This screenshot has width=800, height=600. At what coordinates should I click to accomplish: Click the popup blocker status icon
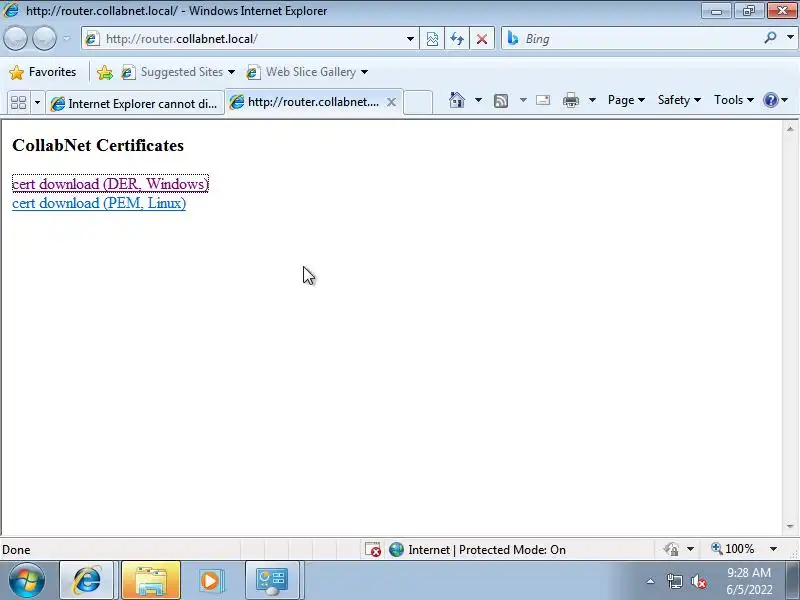[x=372, y=549]
